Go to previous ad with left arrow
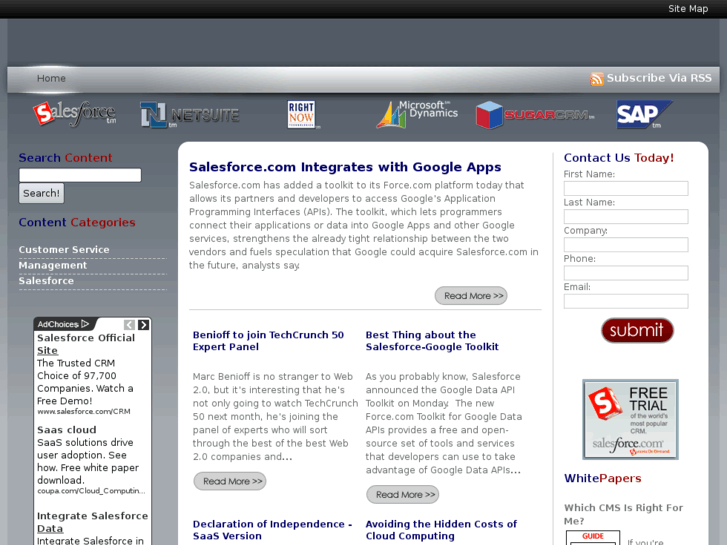The width and height of the screenshot is (727, 545). pos(129,325)
